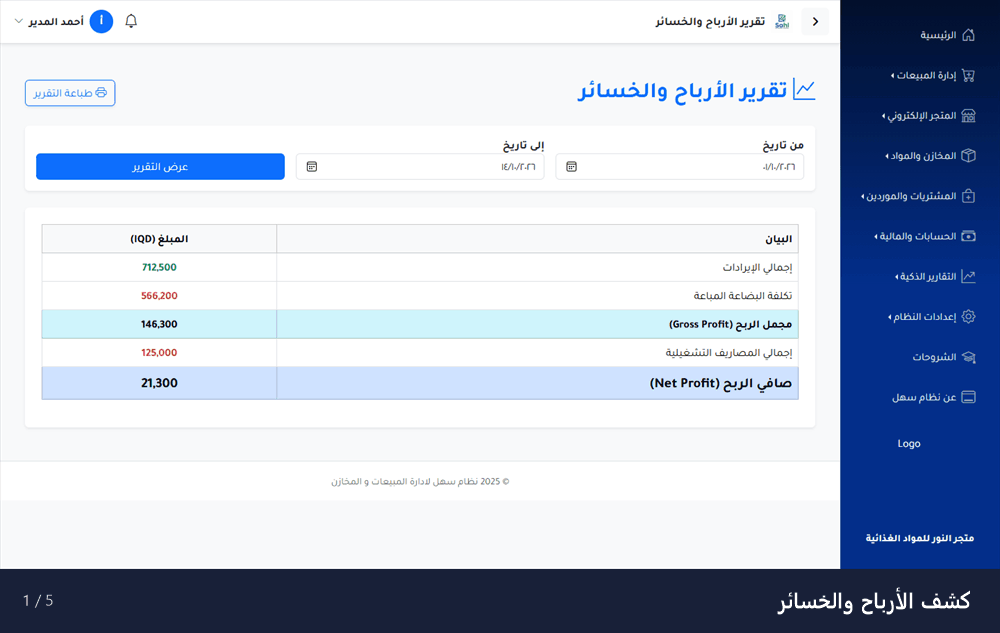Screen dimensions: 1000x633
Task: Expand the المتجر الإلكتروني menu
Action: point(919,115)
